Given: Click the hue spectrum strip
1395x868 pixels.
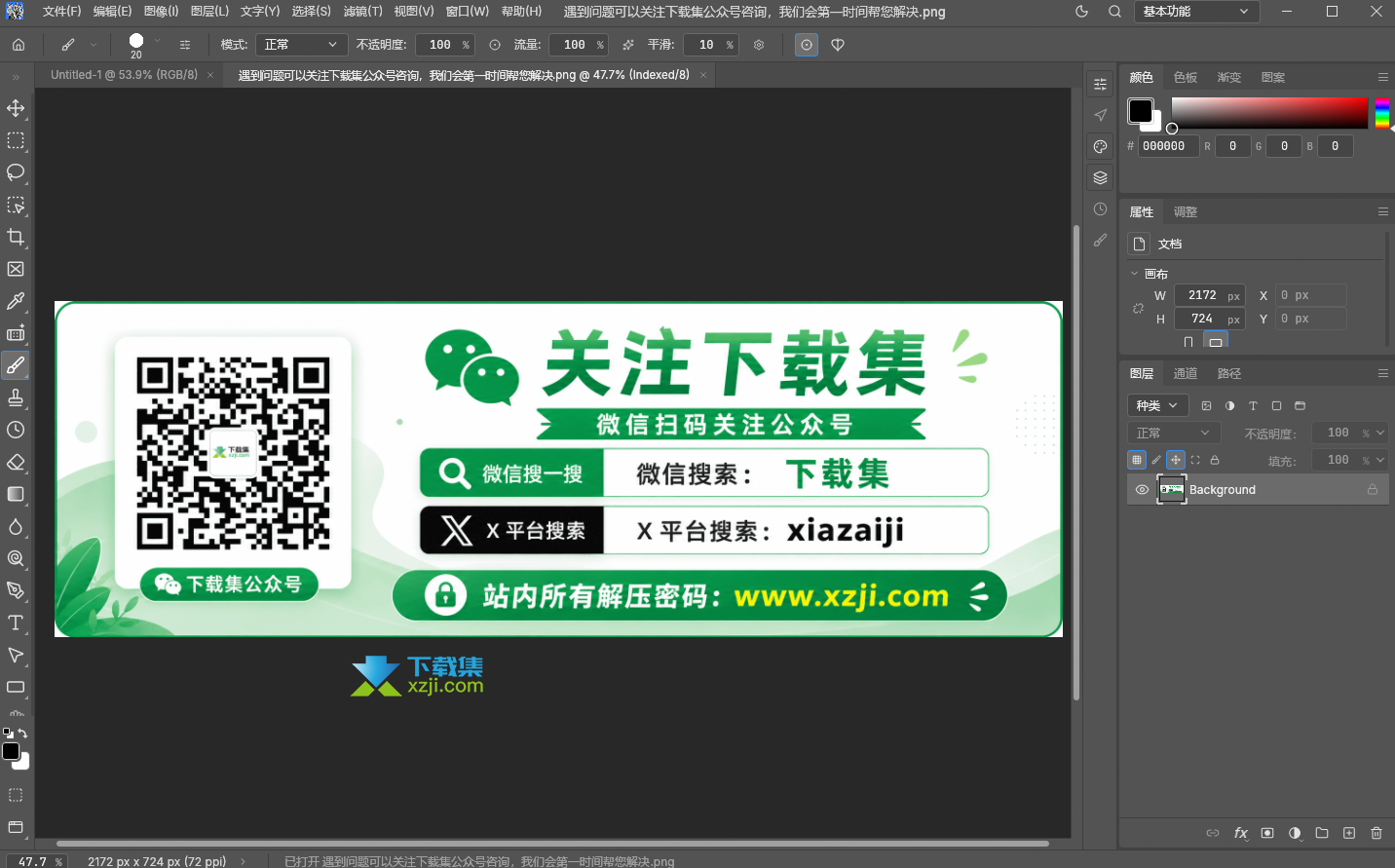Looking at the screenshot, I should point(1381,113).
